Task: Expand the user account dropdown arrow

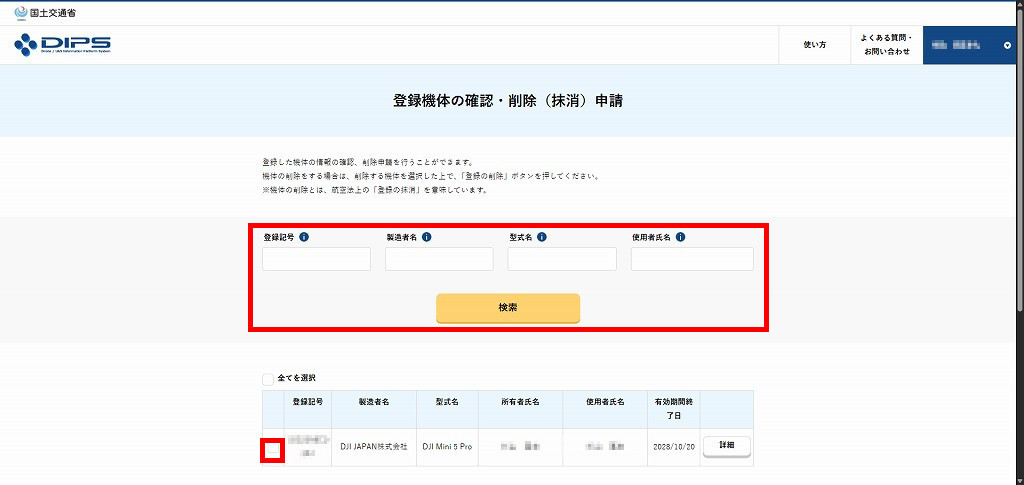Action: point(1006,46)
